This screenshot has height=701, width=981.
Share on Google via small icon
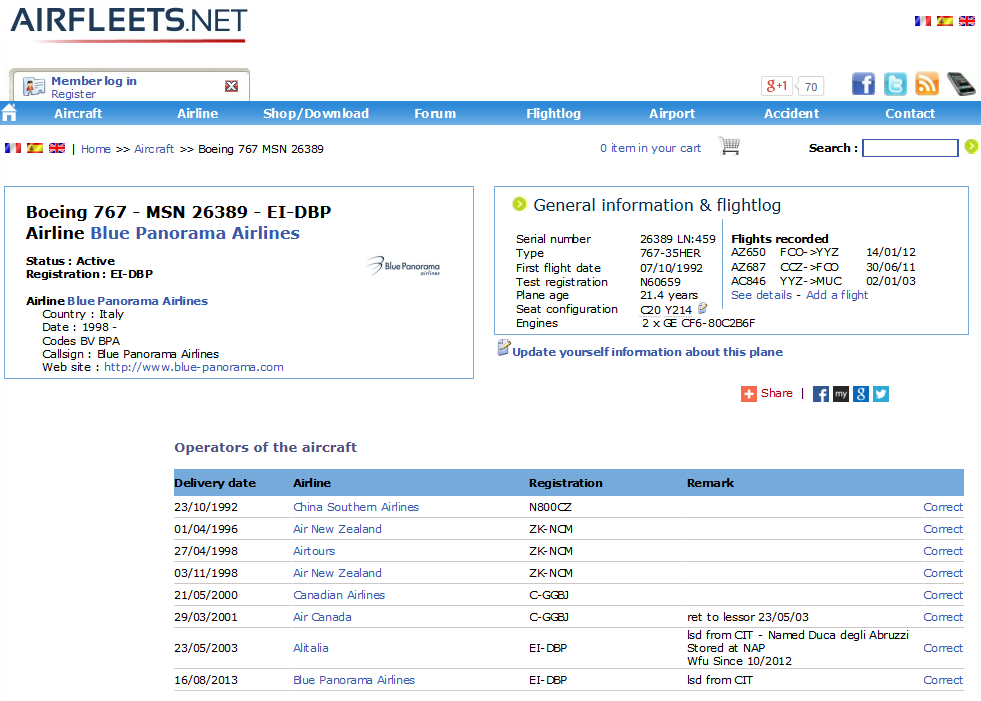[x=861, y=394]
